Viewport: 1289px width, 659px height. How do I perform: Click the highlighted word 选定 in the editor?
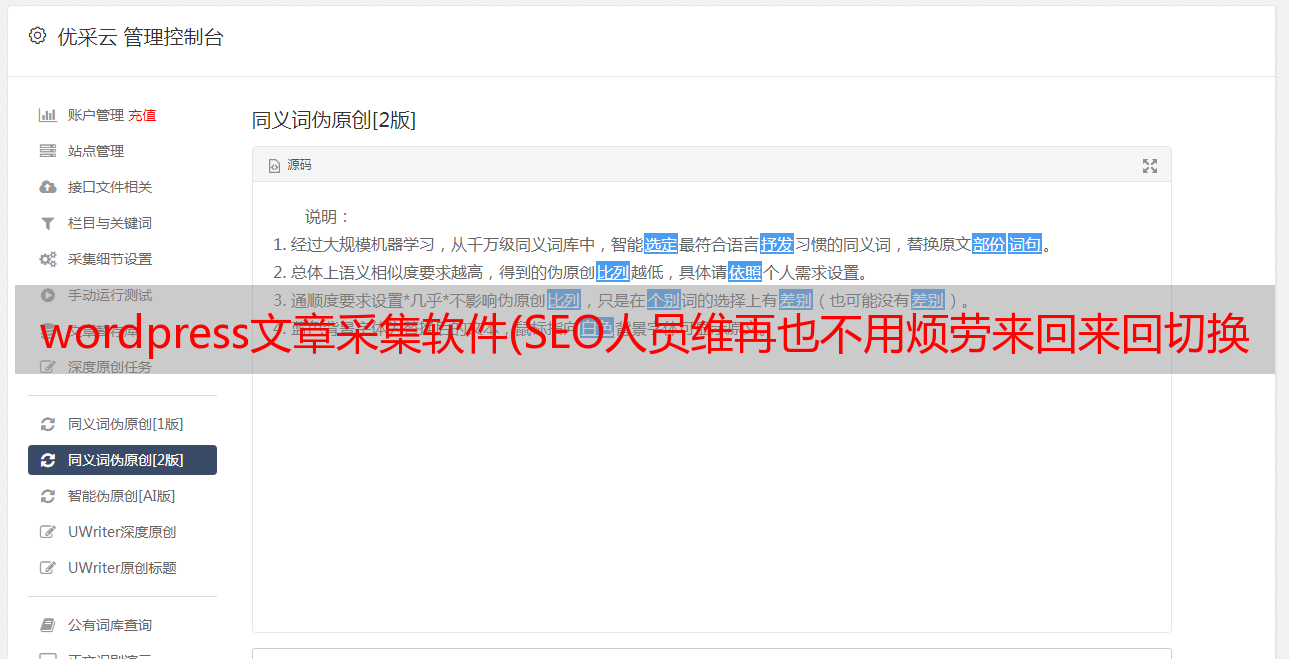pos(661,244)
